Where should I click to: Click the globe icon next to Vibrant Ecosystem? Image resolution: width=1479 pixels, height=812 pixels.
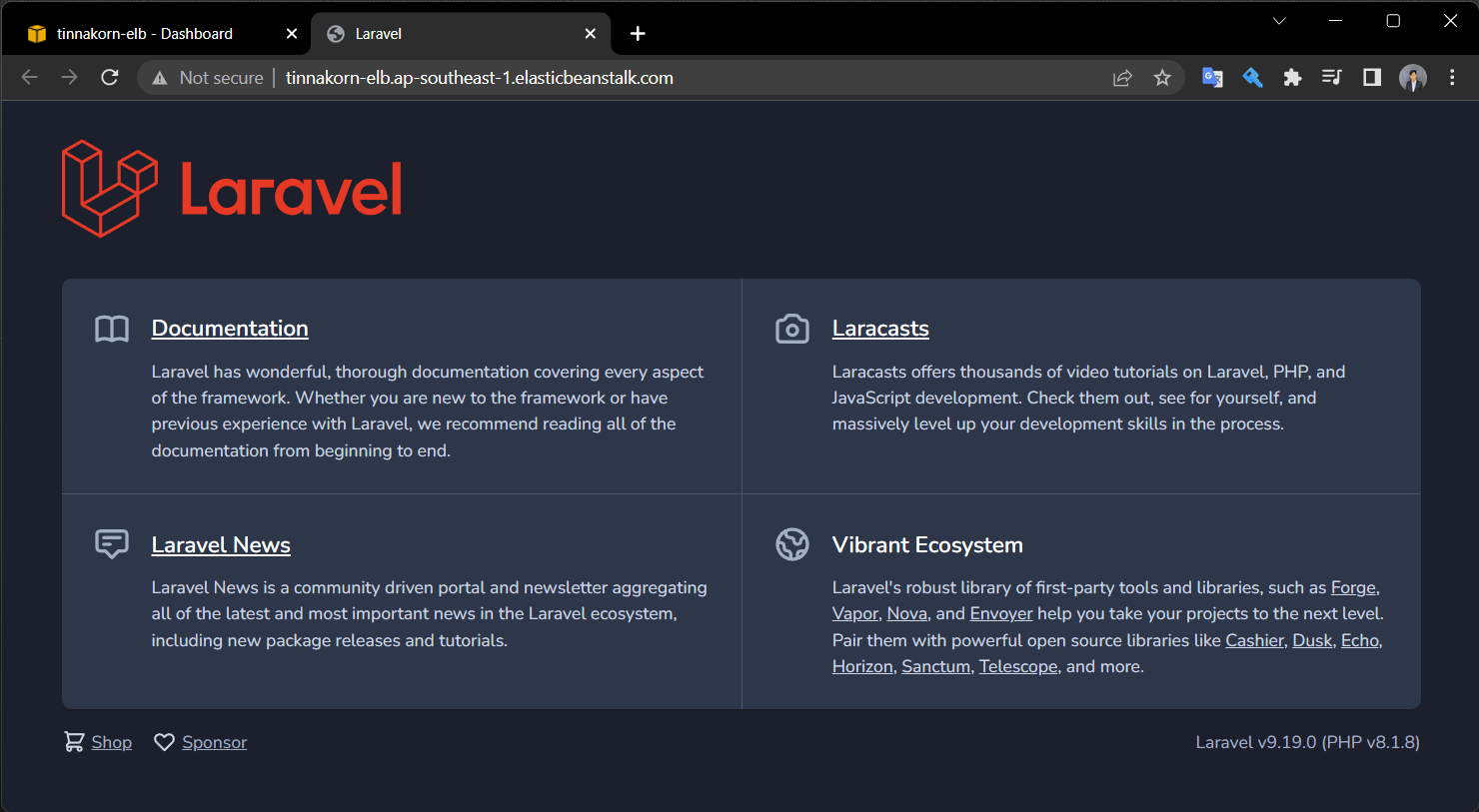(x=791, y=544)
